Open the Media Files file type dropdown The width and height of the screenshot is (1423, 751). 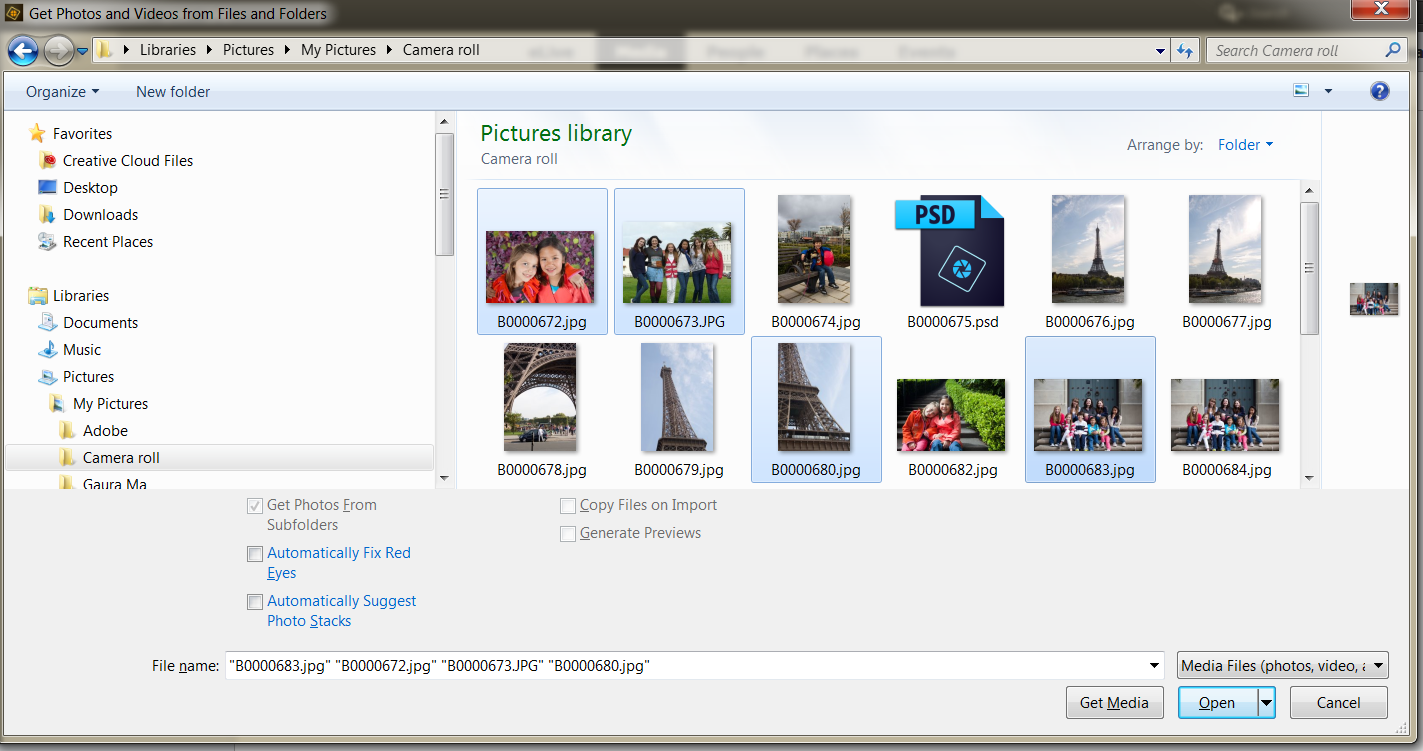tap(1282, 665)
